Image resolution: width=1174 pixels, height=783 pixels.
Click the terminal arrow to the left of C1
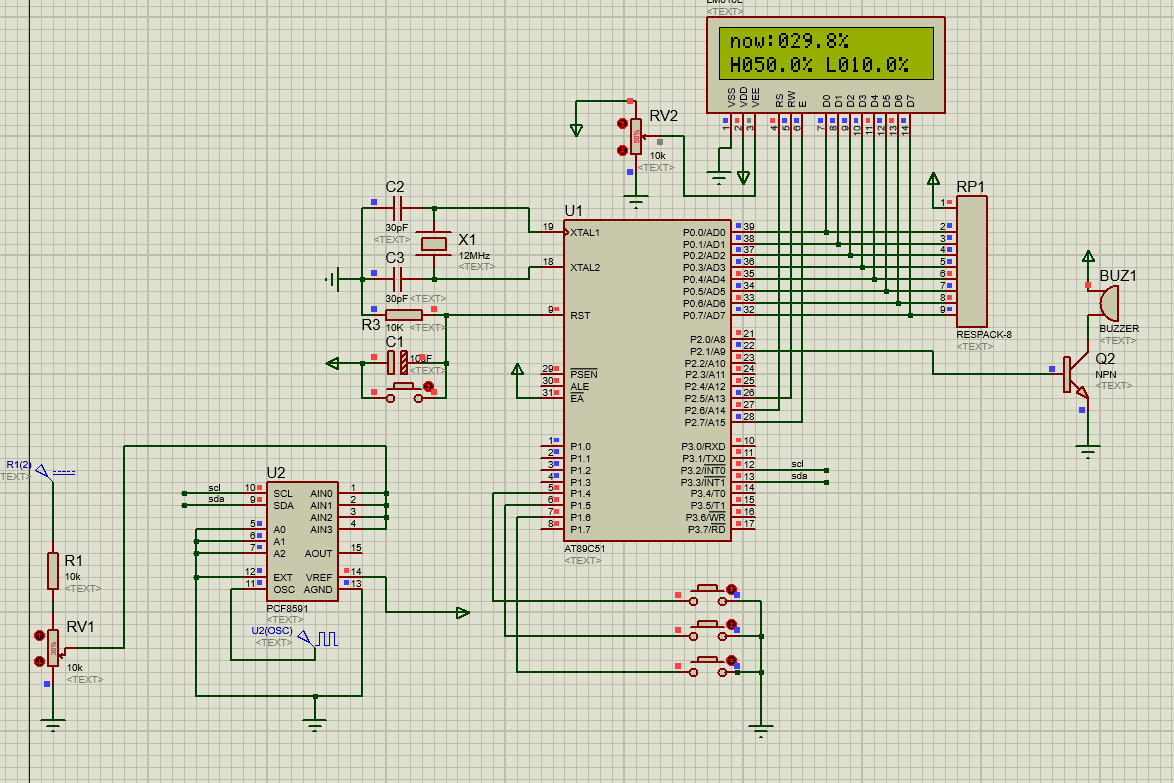click(332, 364)
